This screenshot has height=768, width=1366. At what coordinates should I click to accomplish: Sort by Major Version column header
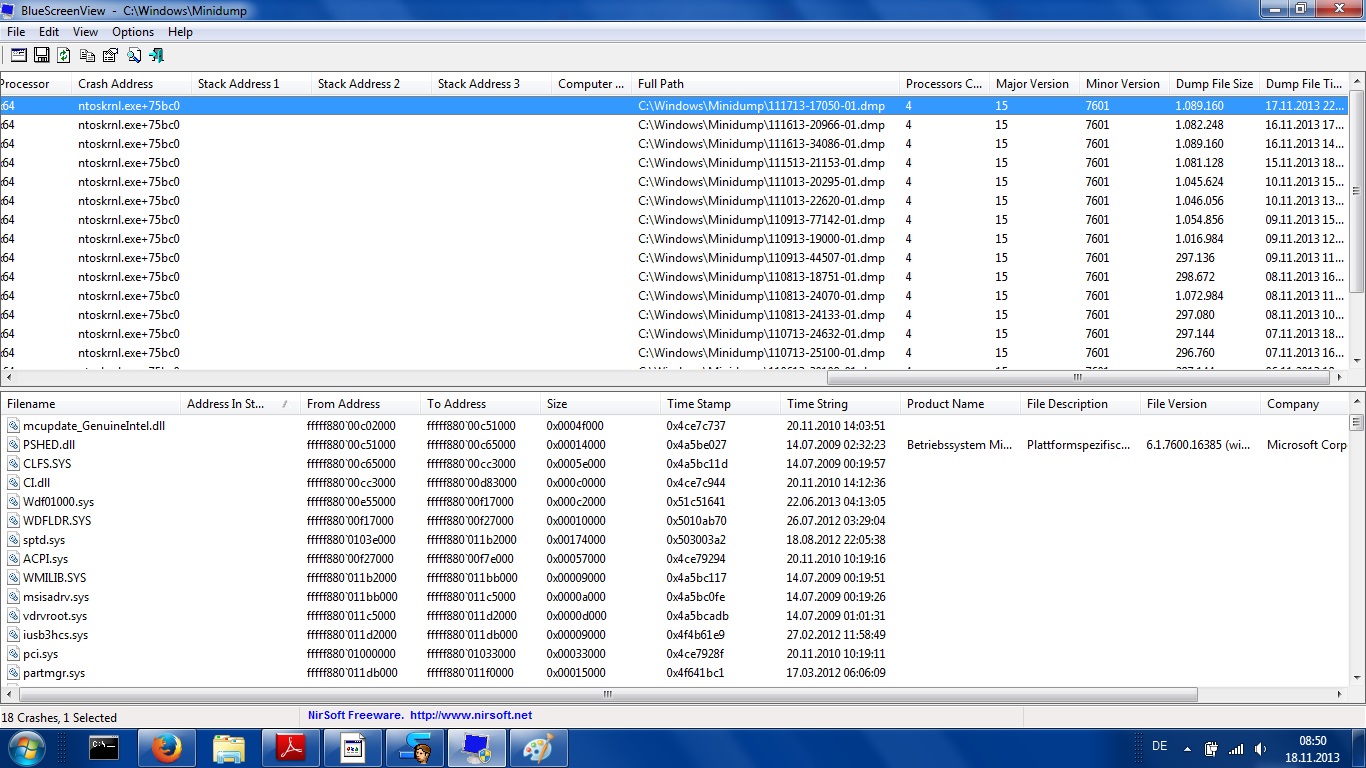tap(1034, 84)
